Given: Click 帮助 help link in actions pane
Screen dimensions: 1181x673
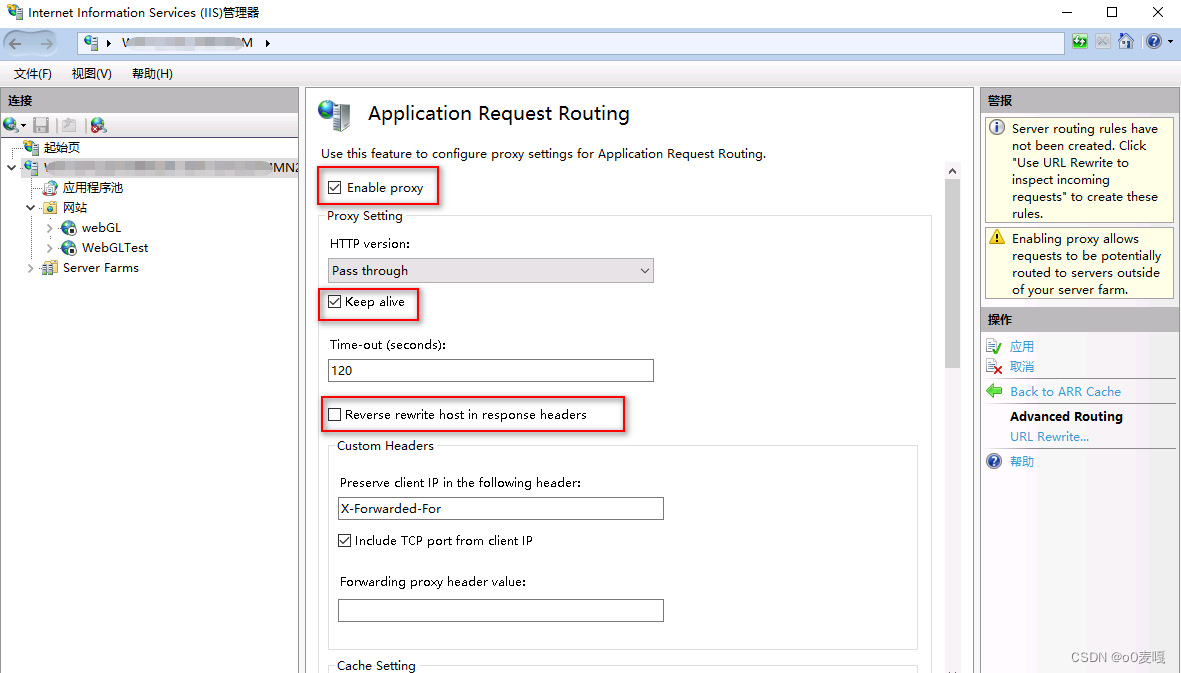Looking at the screenshot, I should tap(1022, 461).
